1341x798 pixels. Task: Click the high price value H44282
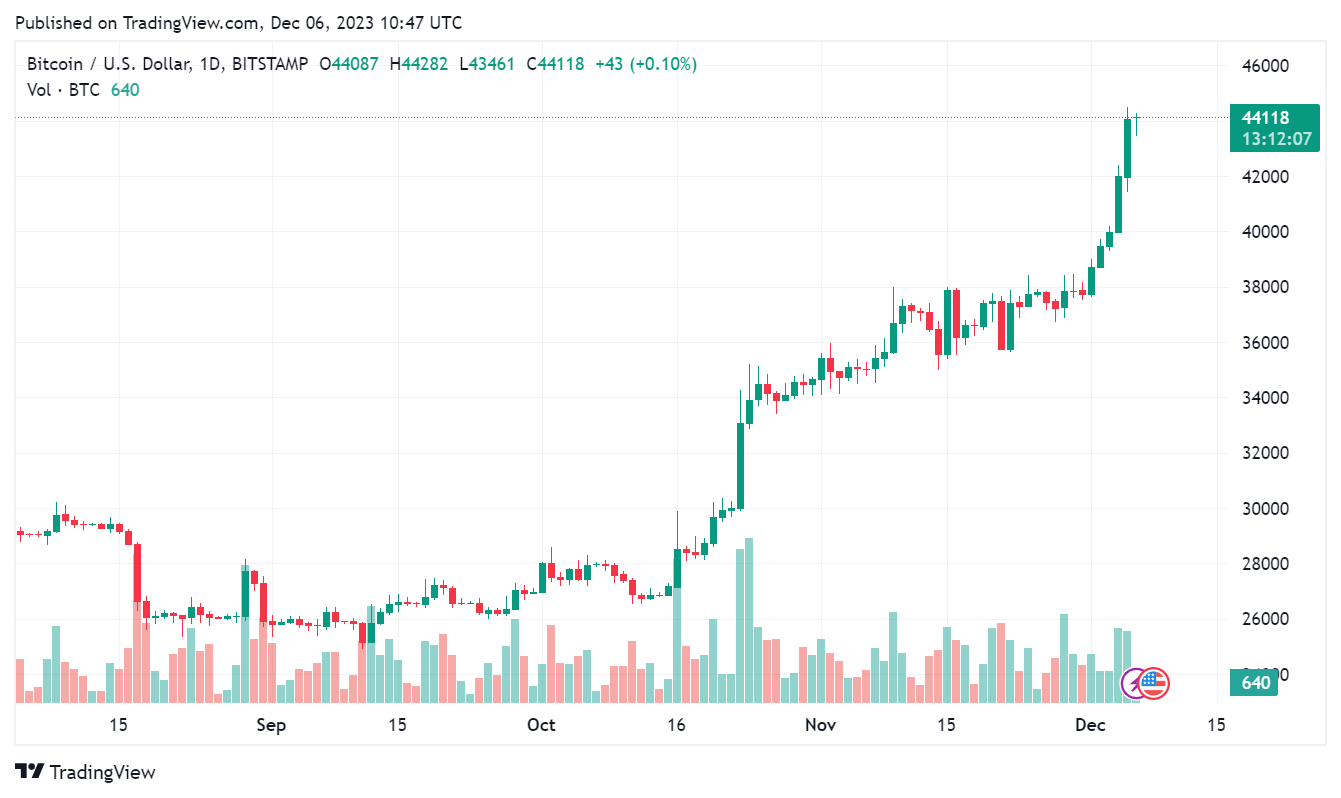coord(423,64)
